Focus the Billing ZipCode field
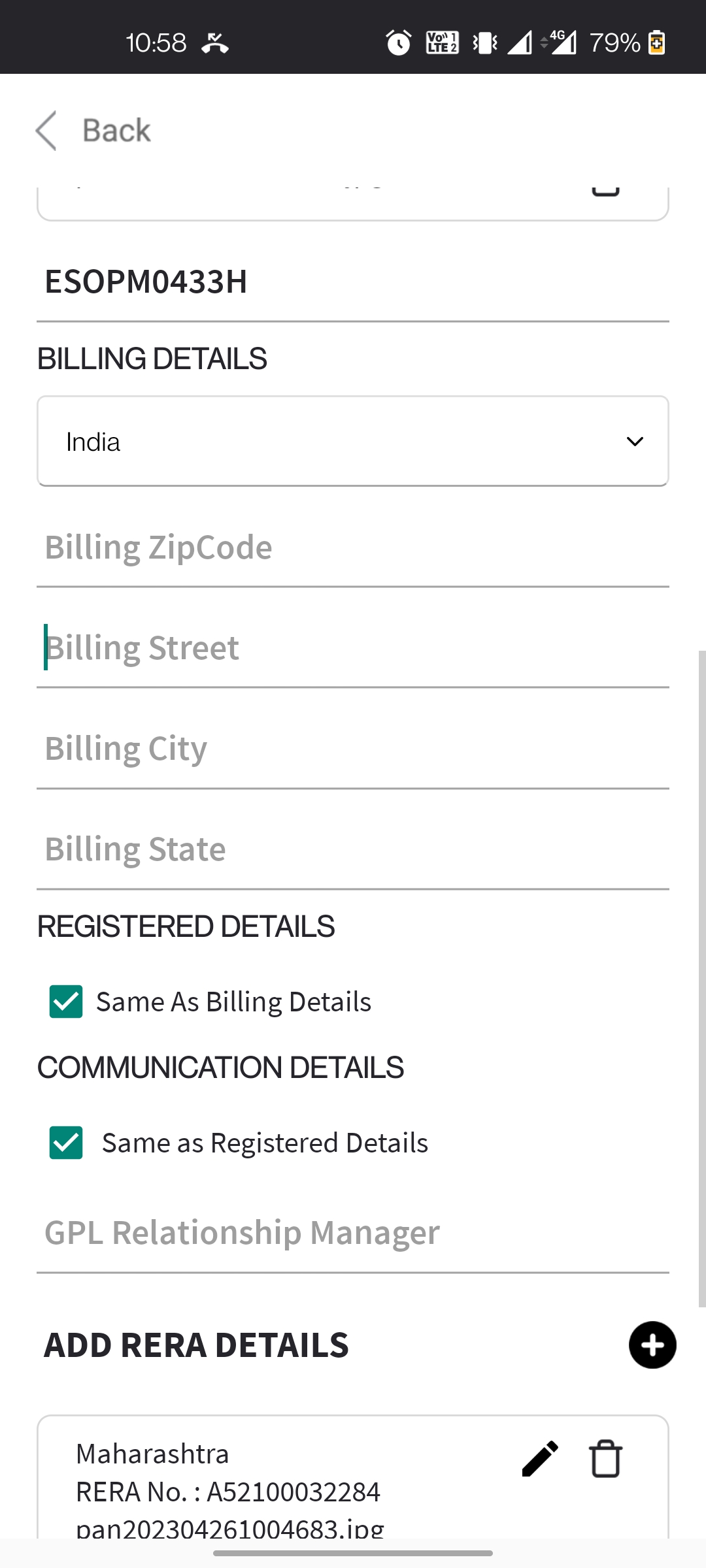The height and width of the screenshot is (1568, 706). point(353,547)
